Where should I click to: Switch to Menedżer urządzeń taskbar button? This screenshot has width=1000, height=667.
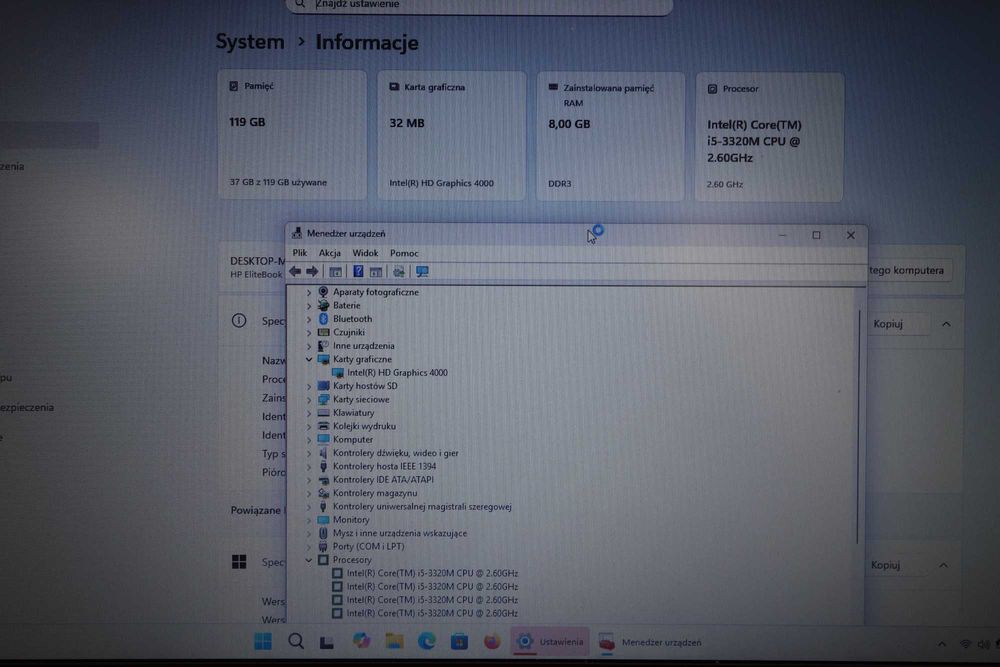651,642
